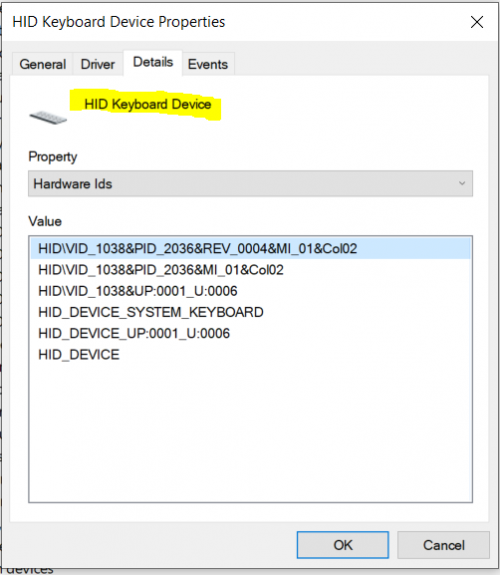
Task: Select the REV_0004&MI_01&Col02 hardware ID
Action: point(250,249)
